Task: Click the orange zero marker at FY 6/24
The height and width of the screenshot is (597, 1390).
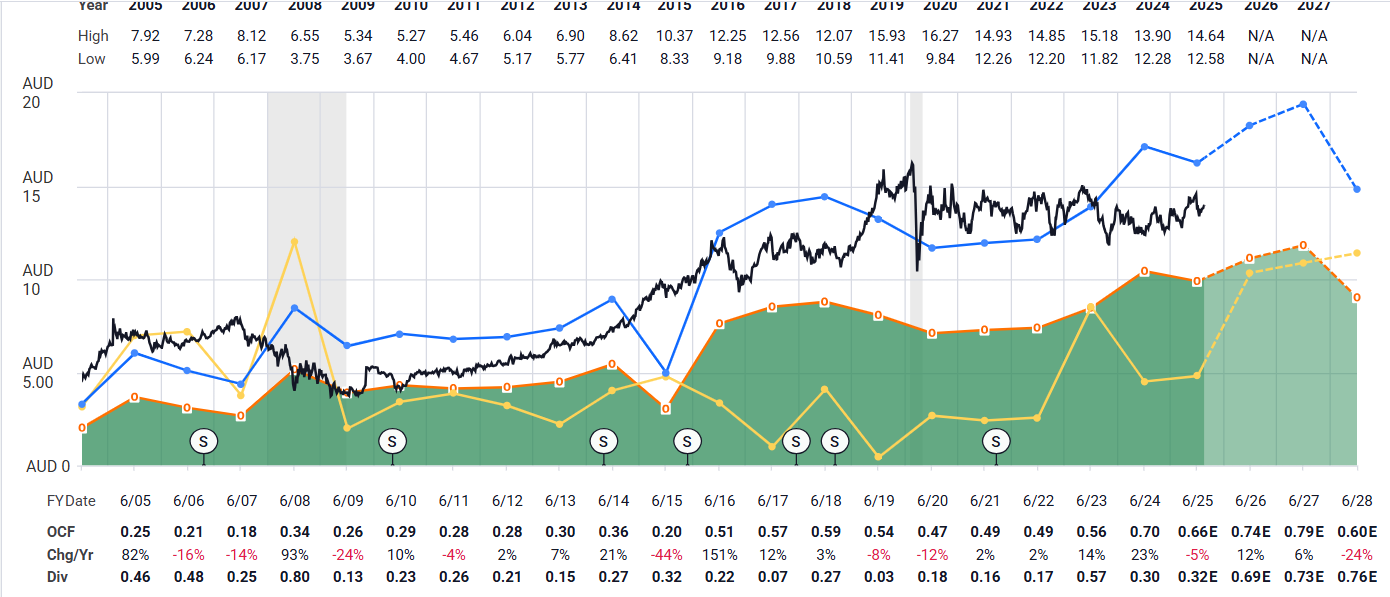Action: click(x=1144, y=272)
